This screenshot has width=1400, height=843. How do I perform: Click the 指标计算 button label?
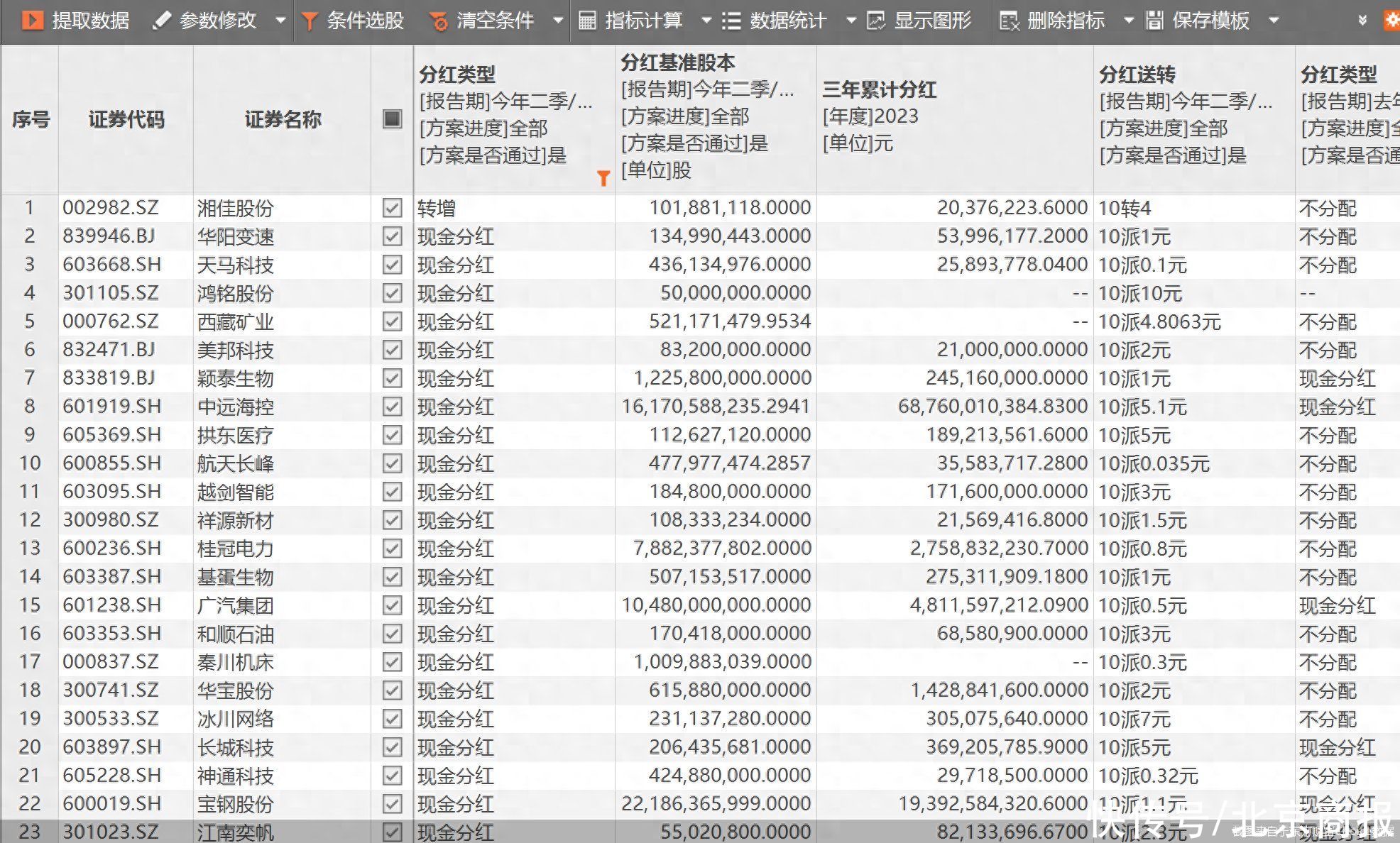[x=644, y=21]
